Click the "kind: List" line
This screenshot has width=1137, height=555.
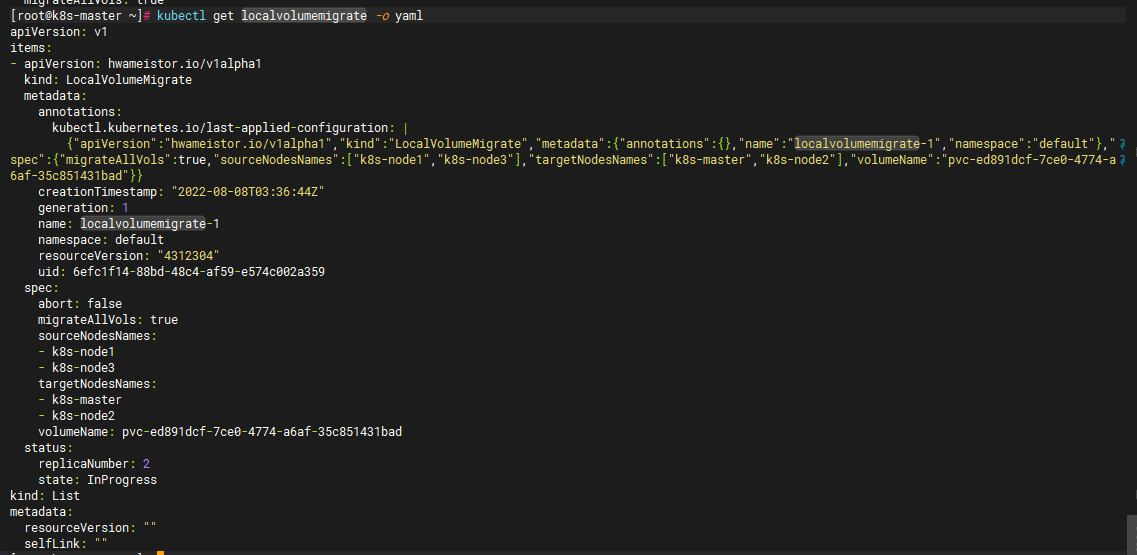coord(45,495)
